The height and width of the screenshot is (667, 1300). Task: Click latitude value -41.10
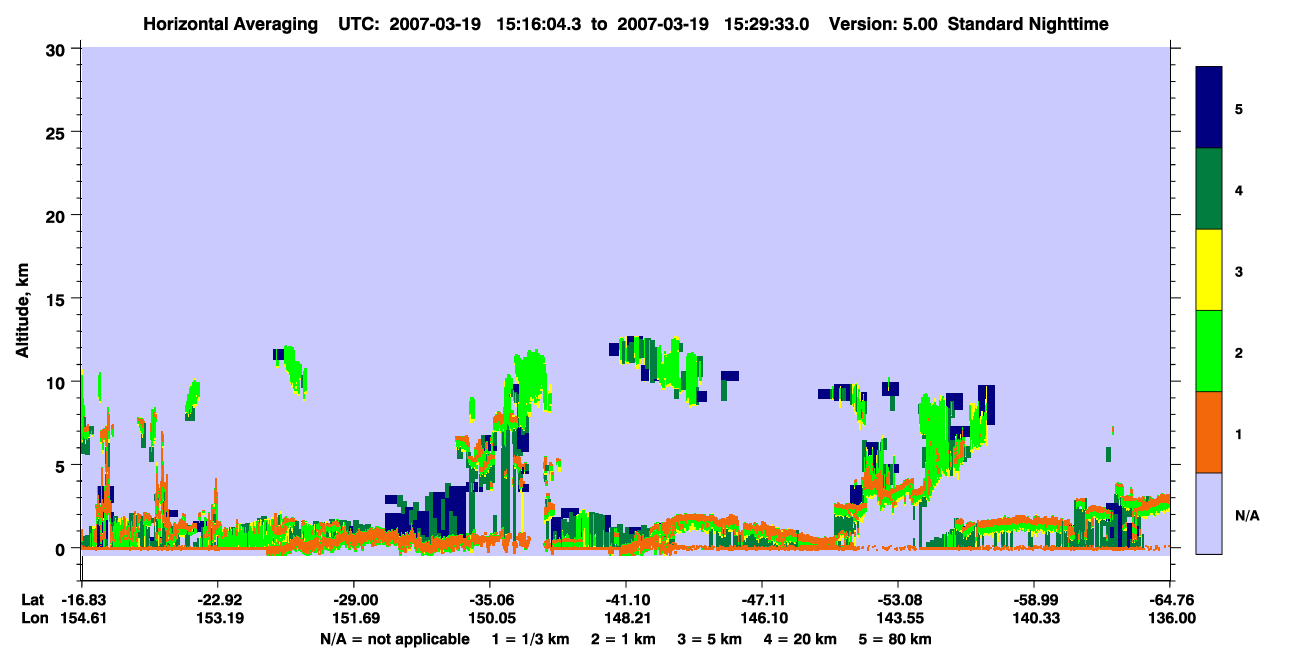coord(626,600)
